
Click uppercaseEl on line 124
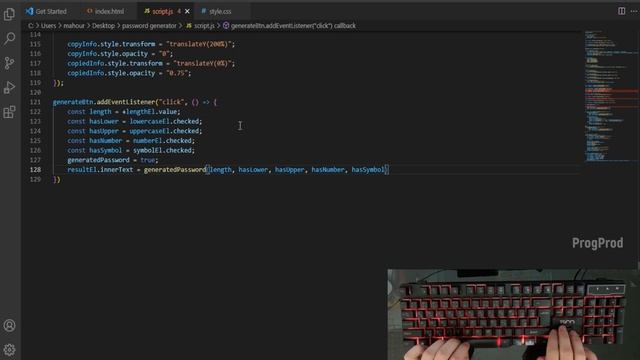(x=149, y=131)
